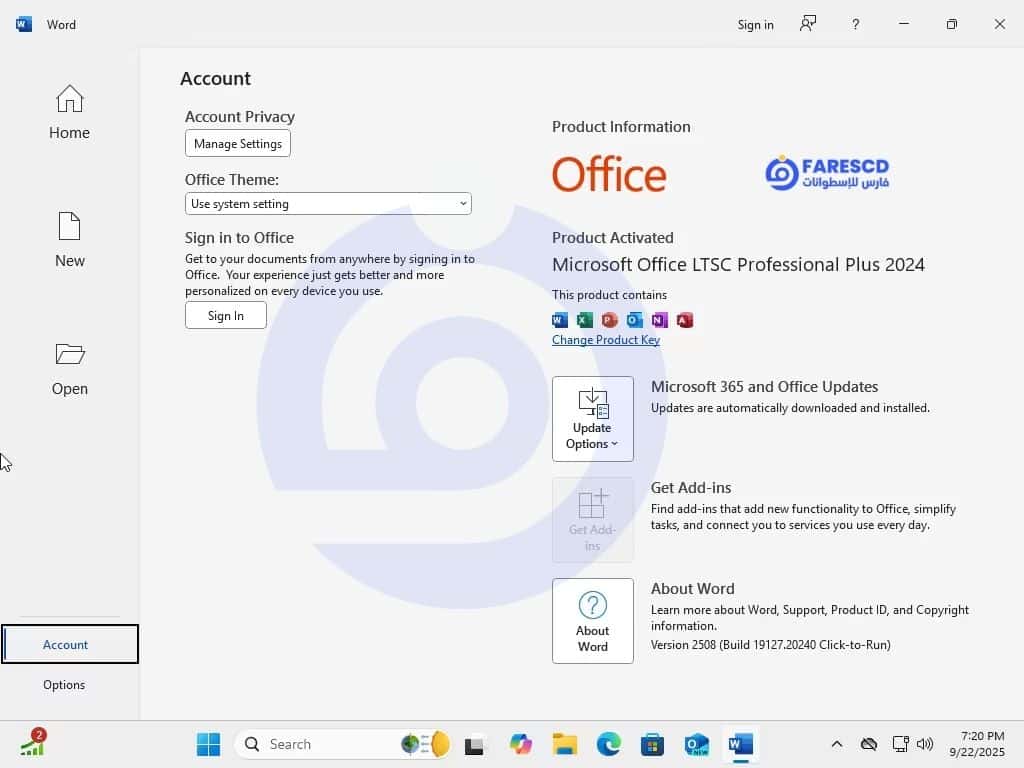Screen dimensions: 1024x768
Task: Click the Help question mark icon
Action: [855, 24]
